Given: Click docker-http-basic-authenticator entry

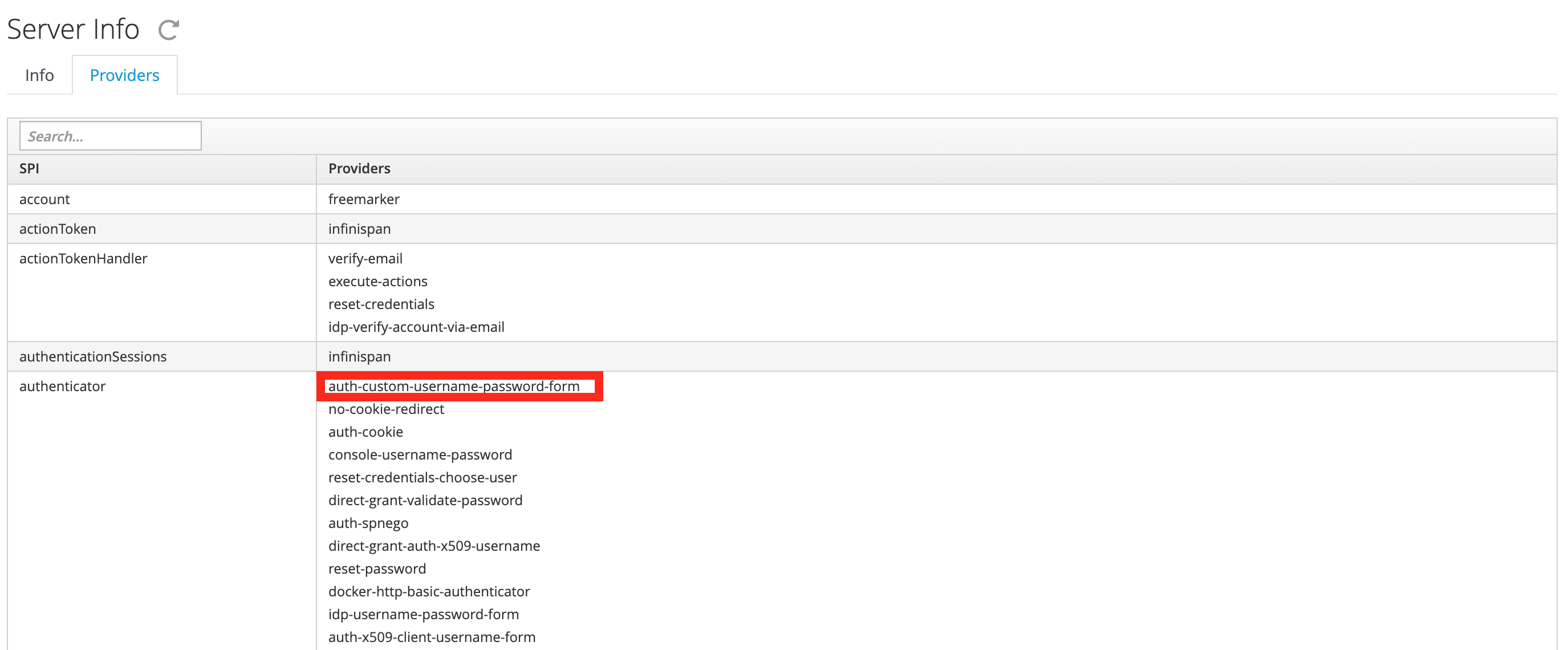Looking at the screenshot, I should coord(429,592).
